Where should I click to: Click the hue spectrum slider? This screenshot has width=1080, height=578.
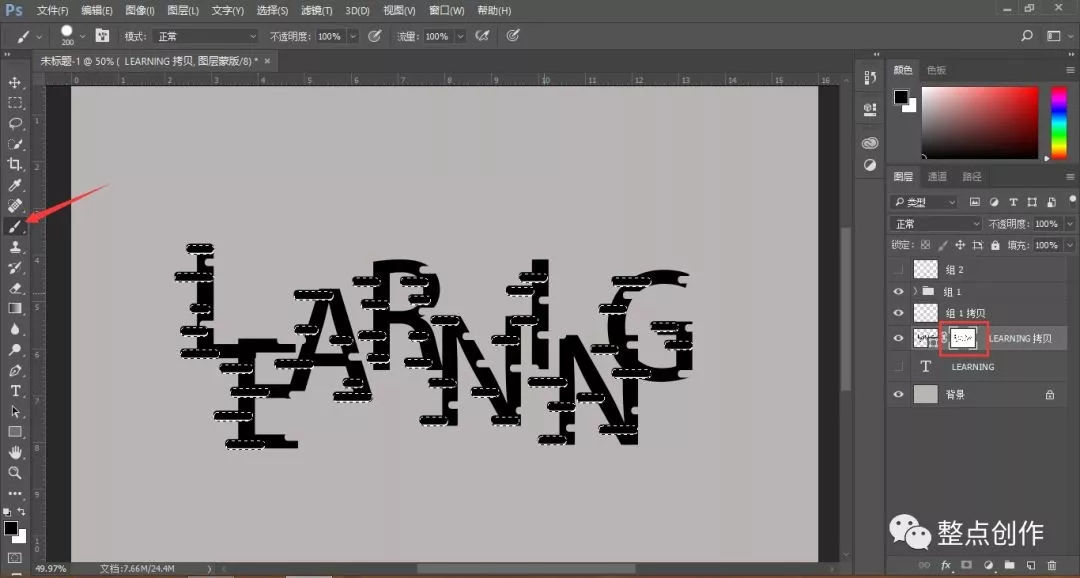(1059, 123)
